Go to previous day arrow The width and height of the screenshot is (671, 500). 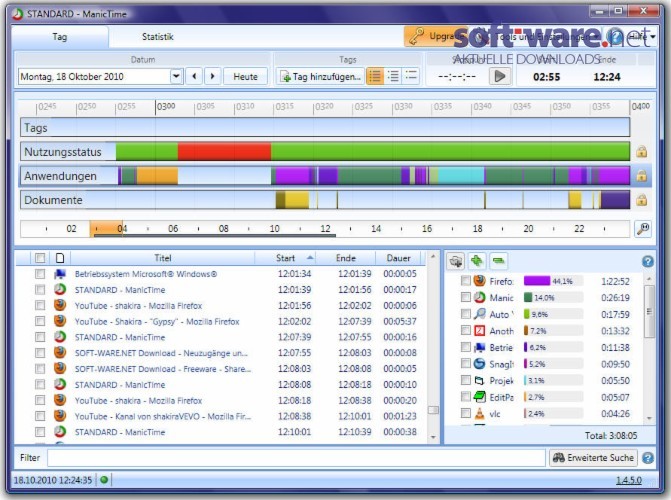pos(194,77)
